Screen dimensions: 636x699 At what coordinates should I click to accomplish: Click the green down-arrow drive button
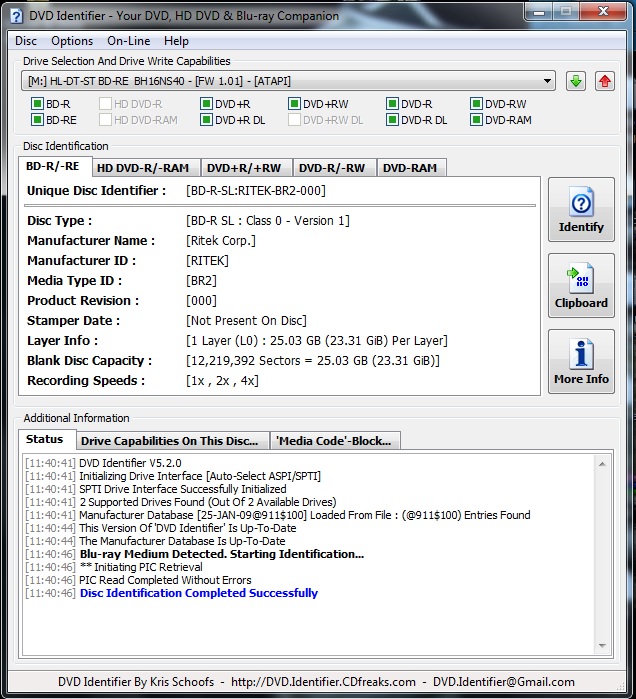[576, 81]
